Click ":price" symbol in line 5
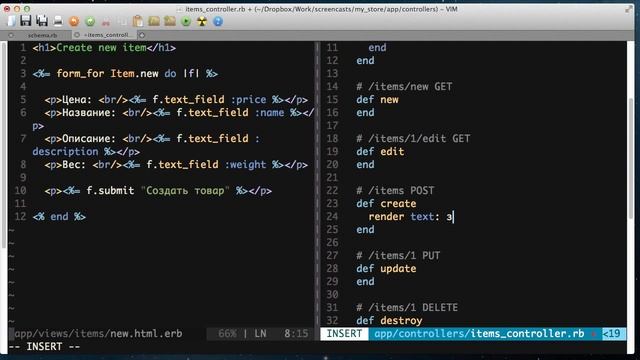 coord(248,100)
